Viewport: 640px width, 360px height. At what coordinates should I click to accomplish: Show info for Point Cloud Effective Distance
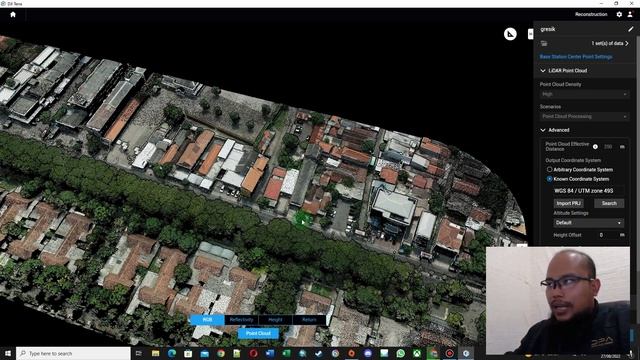pos(595,147)
